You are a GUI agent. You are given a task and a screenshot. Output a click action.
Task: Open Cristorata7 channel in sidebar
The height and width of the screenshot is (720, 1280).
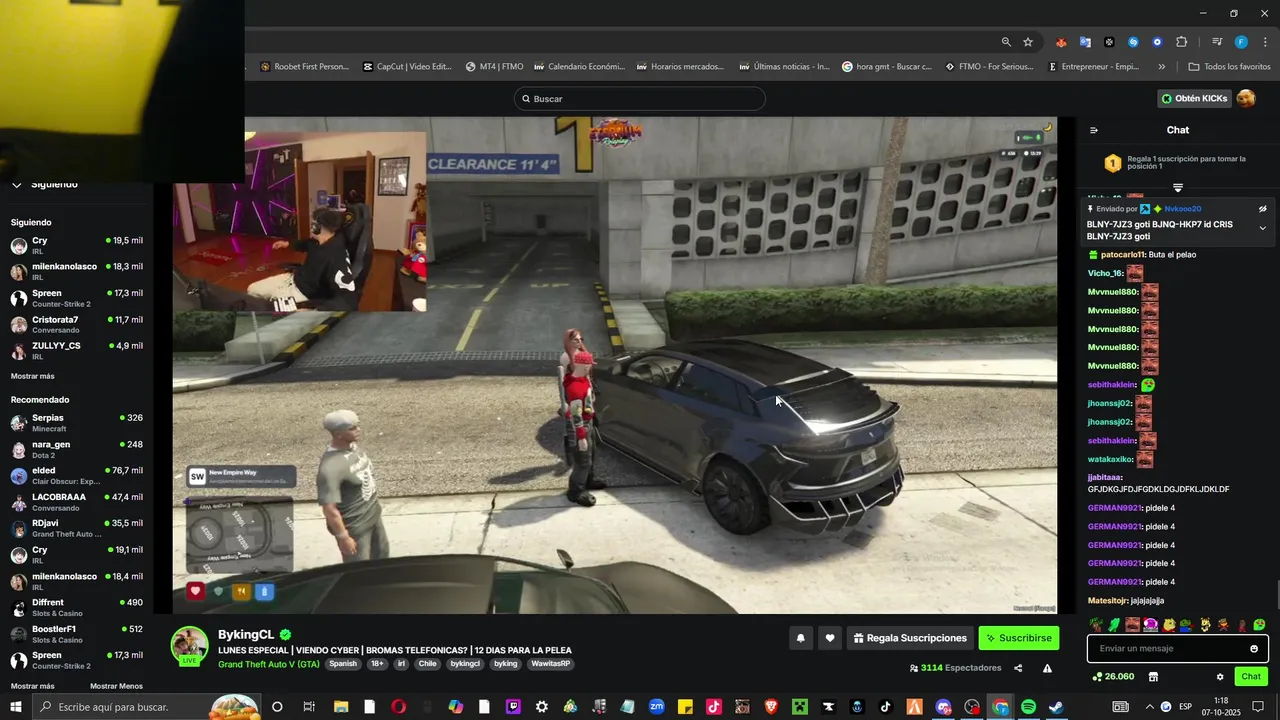(77, 324)
